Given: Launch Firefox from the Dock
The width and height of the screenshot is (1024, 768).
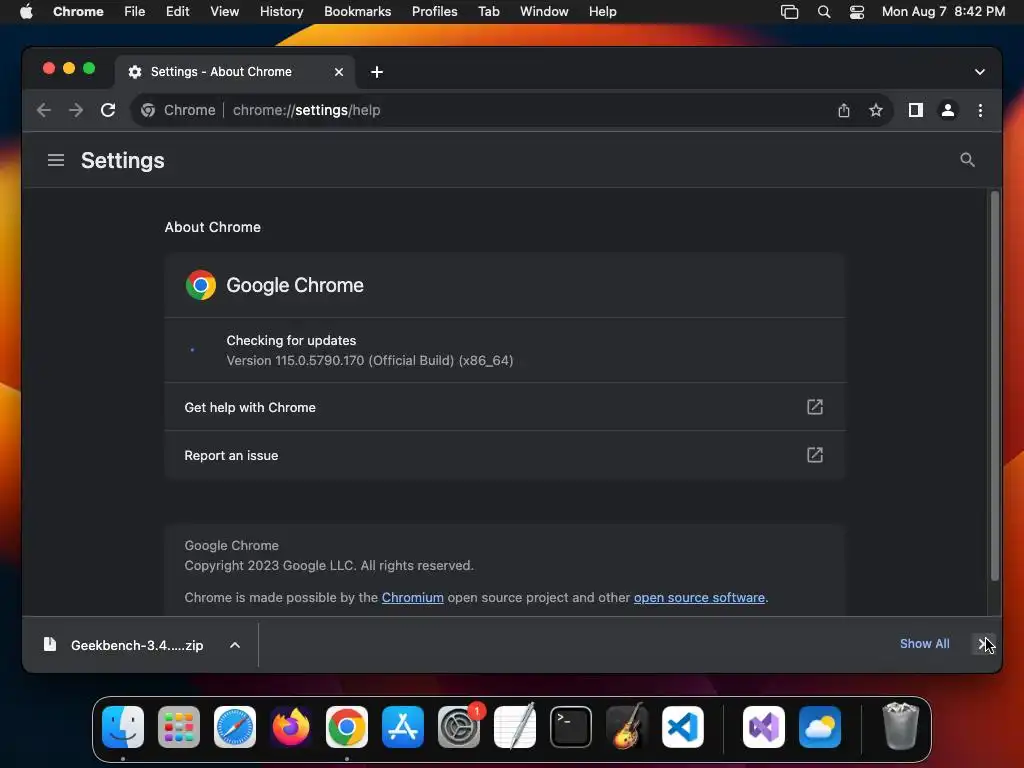Looking at the screenshot, I should click(x=291, y=727).
